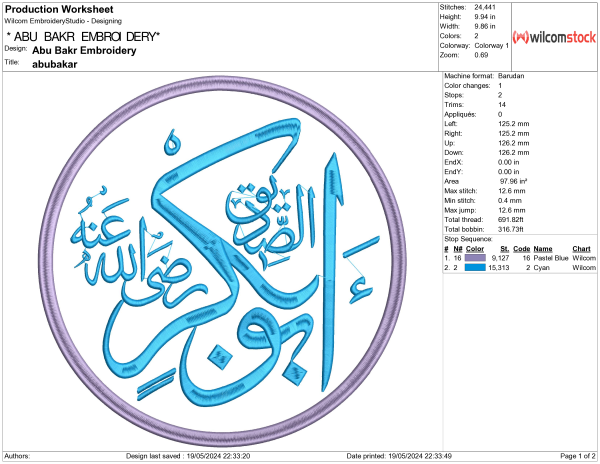
Task: Select min stitch value '0.4 mm'
Action: click(510, 200)
